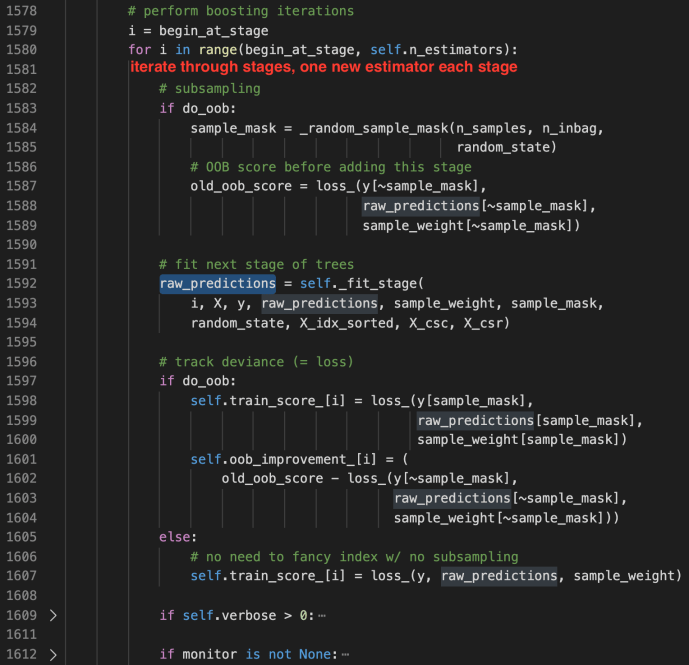The image size is (689, 665).
Task: Click the '# subsampling' comment
Action: 210,89
